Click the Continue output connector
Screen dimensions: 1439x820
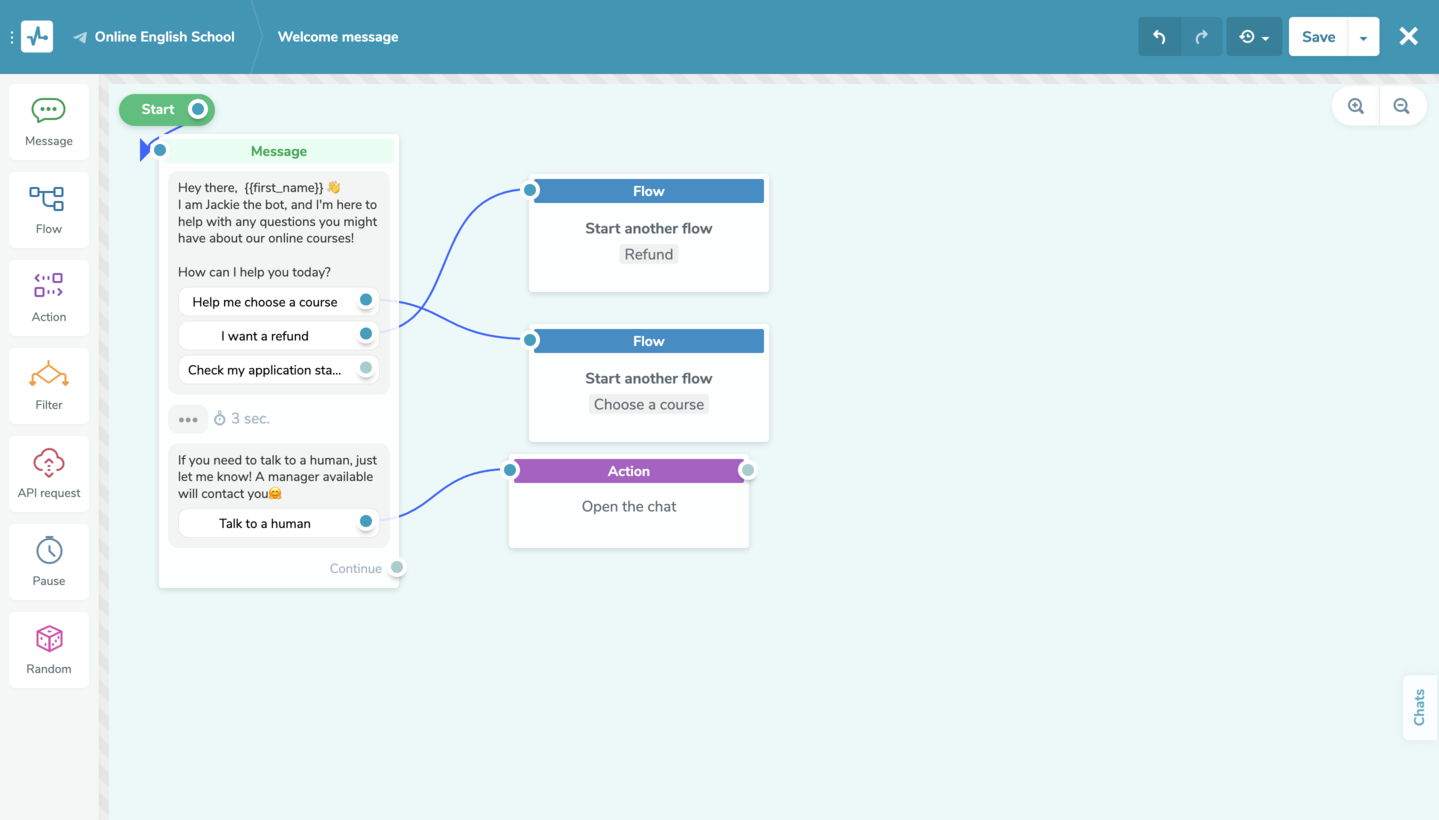(397, 568)
